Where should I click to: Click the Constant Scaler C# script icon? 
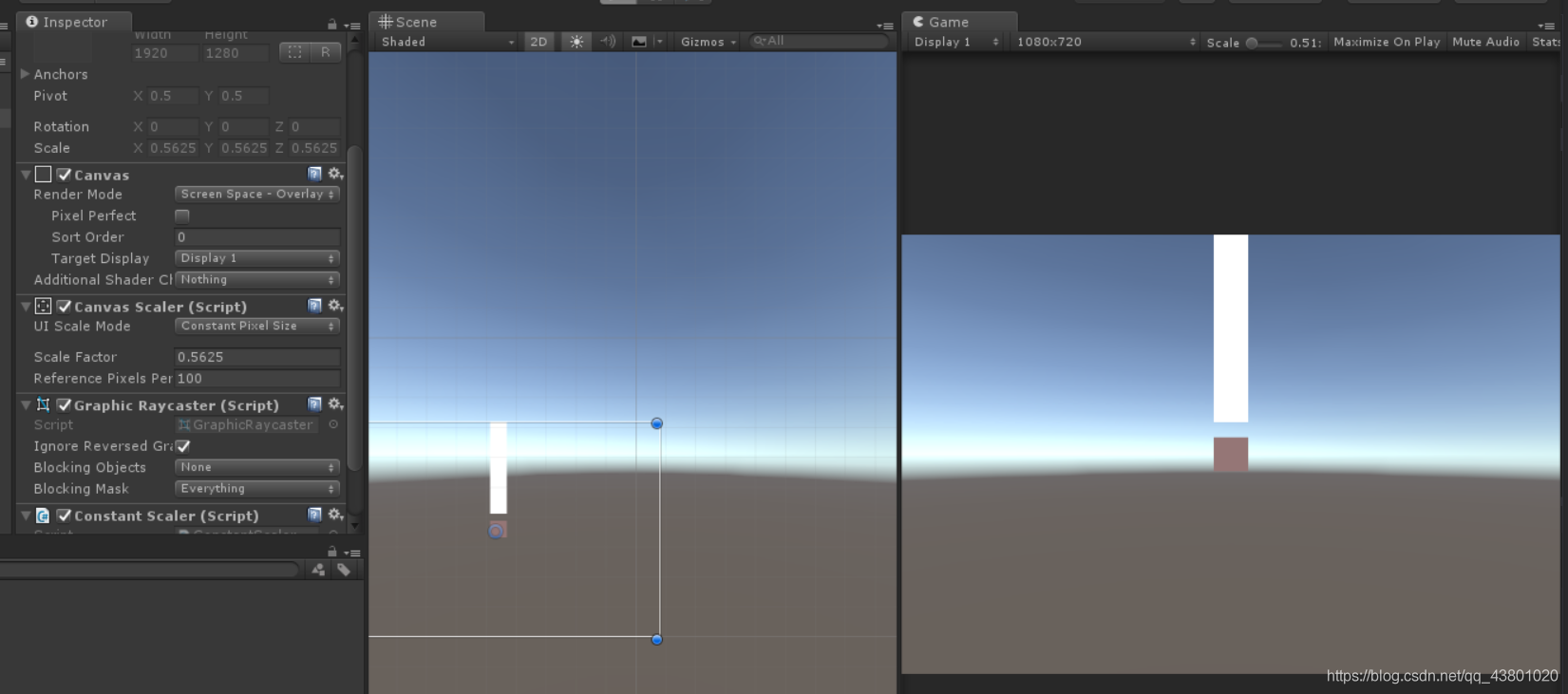pyautogui.click(x=43, y=516)
